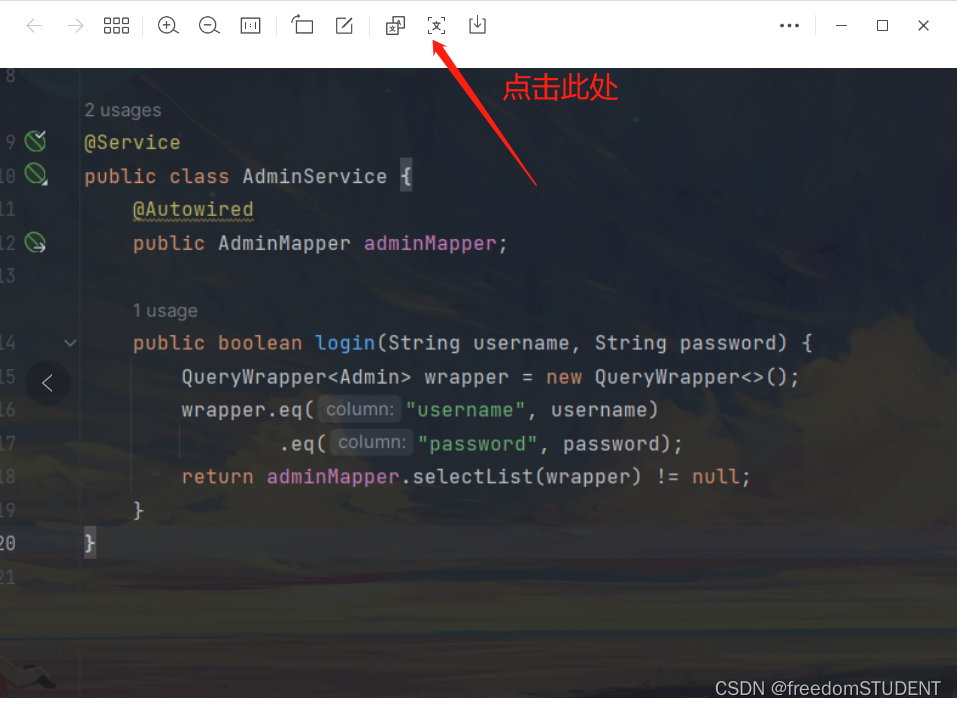The image size is (957, 706).
Task: Click the login method name
Action: (345, 344)
